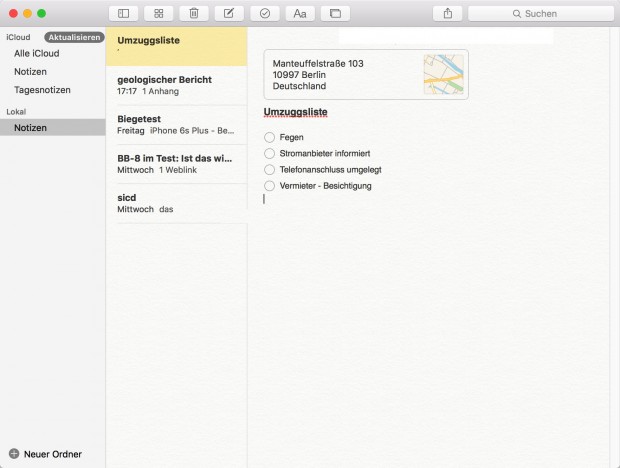Open the photo browser icon
The width and height of the screenshot is (620, 468).
[335, 13]
